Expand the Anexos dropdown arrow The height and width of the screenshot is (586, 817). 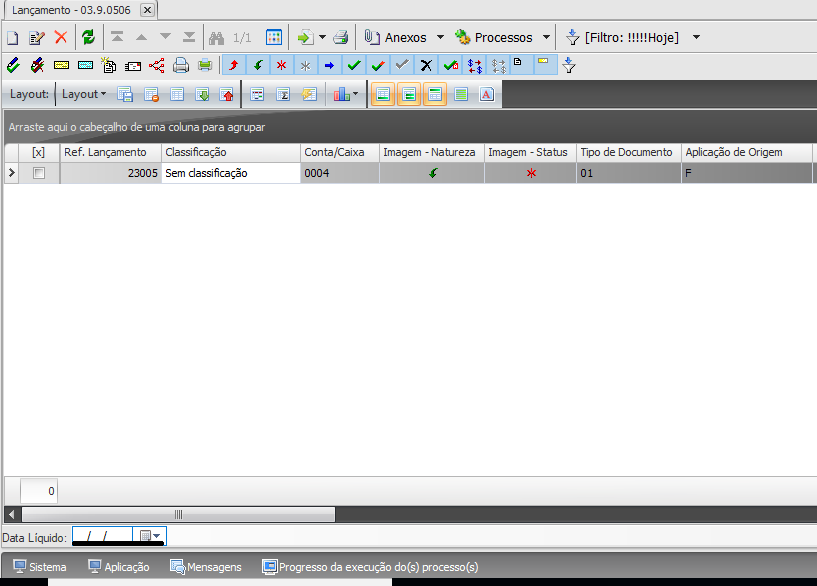click(x=440, y=38)
